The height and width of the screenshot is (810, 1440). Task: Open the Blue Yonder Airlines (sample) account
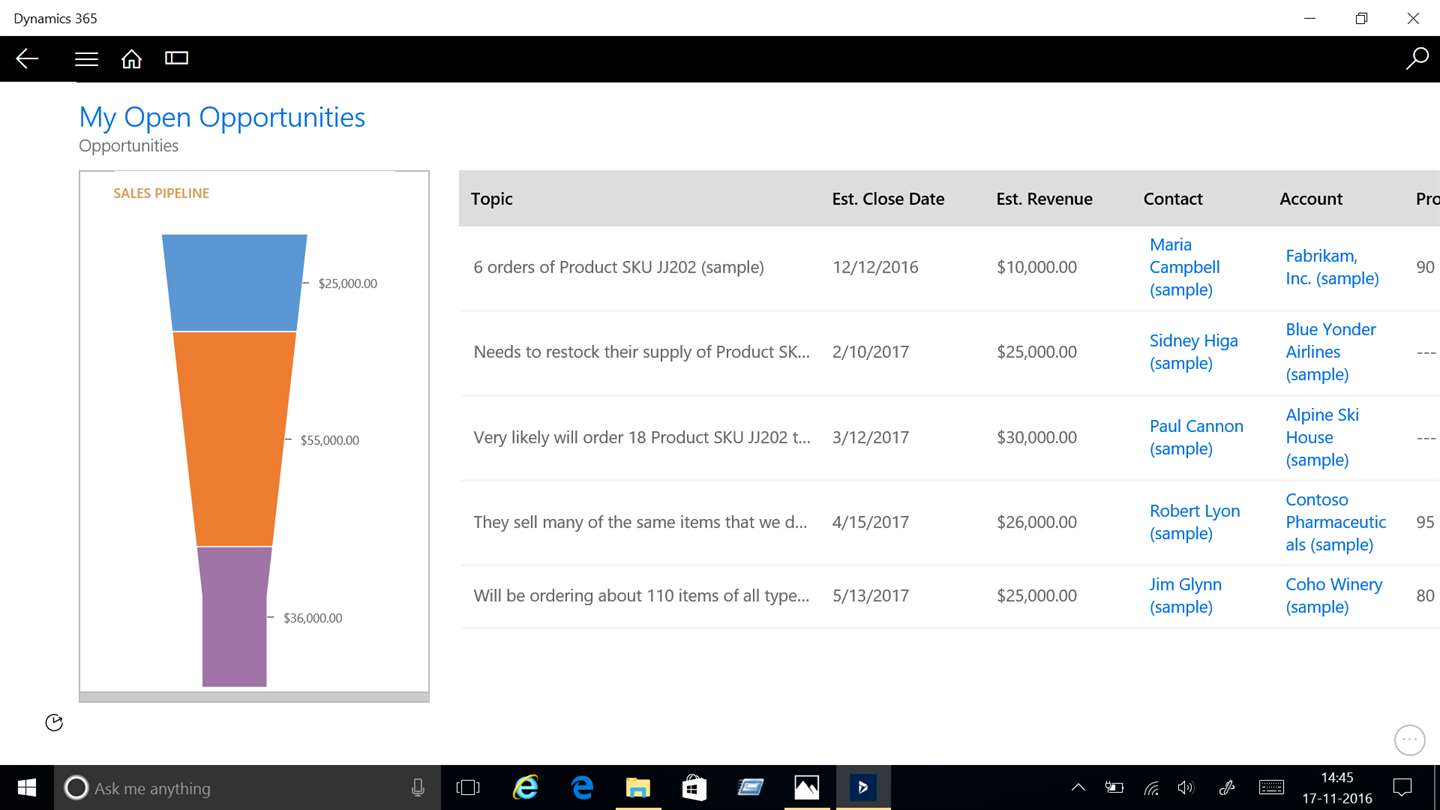tap(1331, 352)
